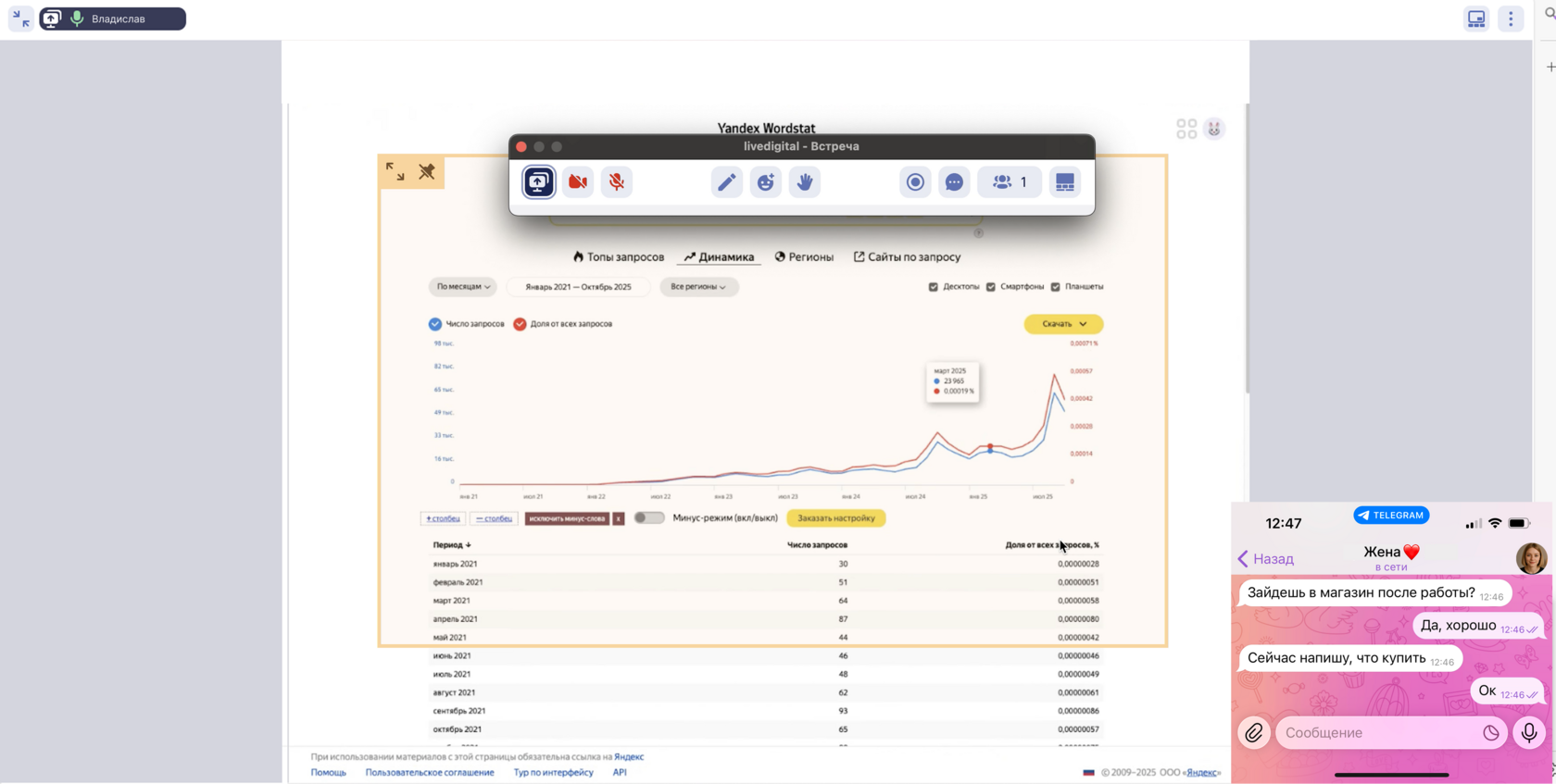The height and width of the screenshot is (784, 1556).
Task: Select the pencil drawing tool
Action: point(727,182)
